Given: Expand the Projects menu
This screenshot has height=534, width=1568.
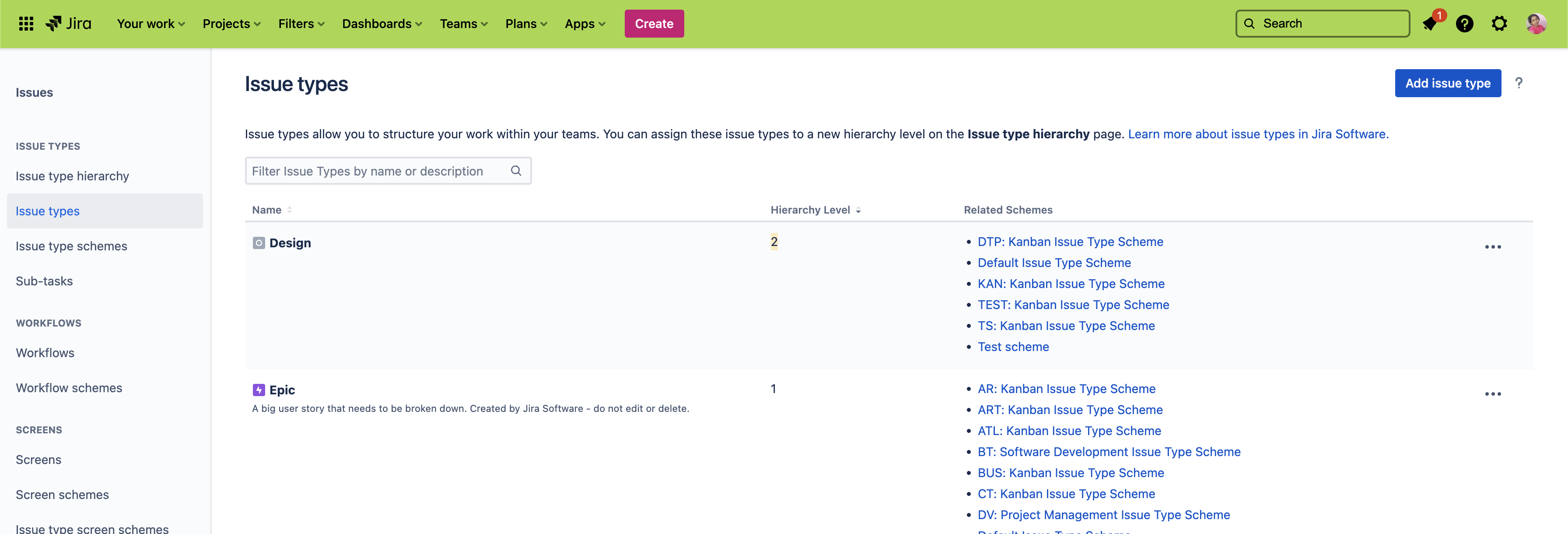Looking at the screenshot, I should pos(231,24).
